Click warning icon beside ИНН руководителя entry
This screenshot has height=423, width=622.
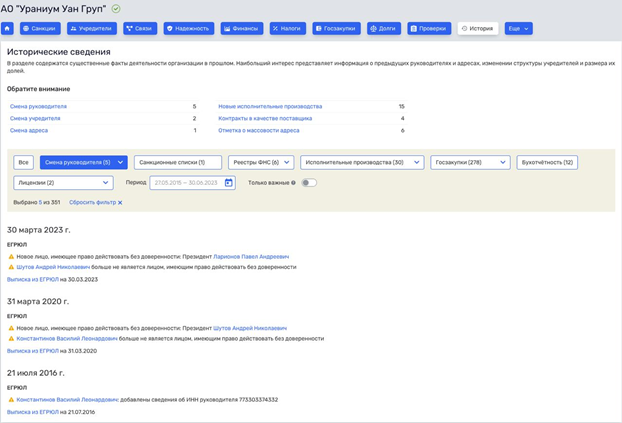point(11,400)
